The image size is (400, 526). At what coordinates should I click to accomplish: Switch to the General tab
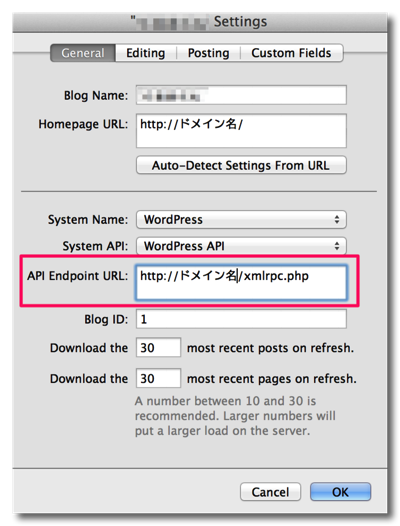83,53
